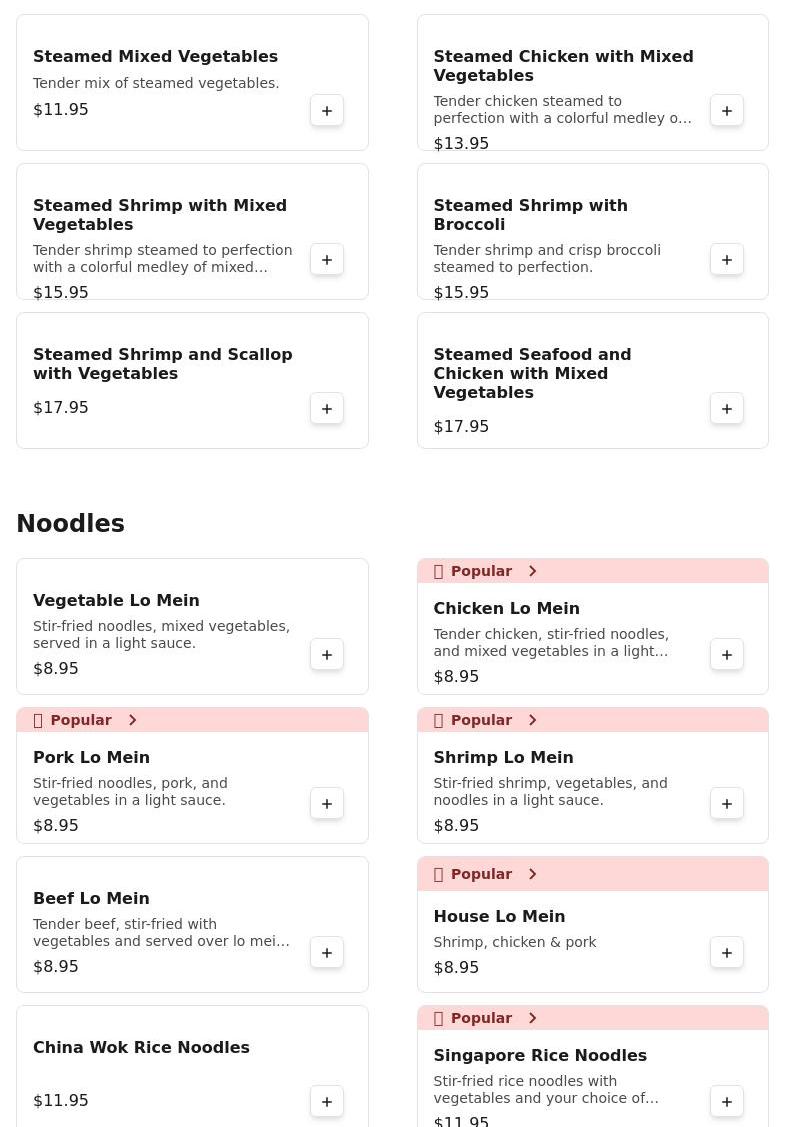Add Beef Lo Mein to order
Viewport: 785px width, 1127px height.
(327, 952)
